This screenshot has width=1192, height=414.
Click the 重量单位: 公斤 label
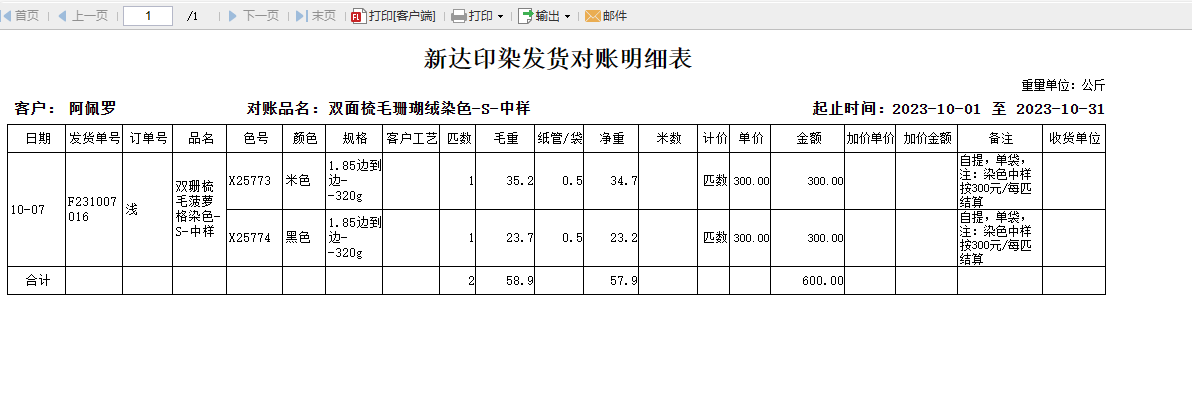click(1063, 85)
